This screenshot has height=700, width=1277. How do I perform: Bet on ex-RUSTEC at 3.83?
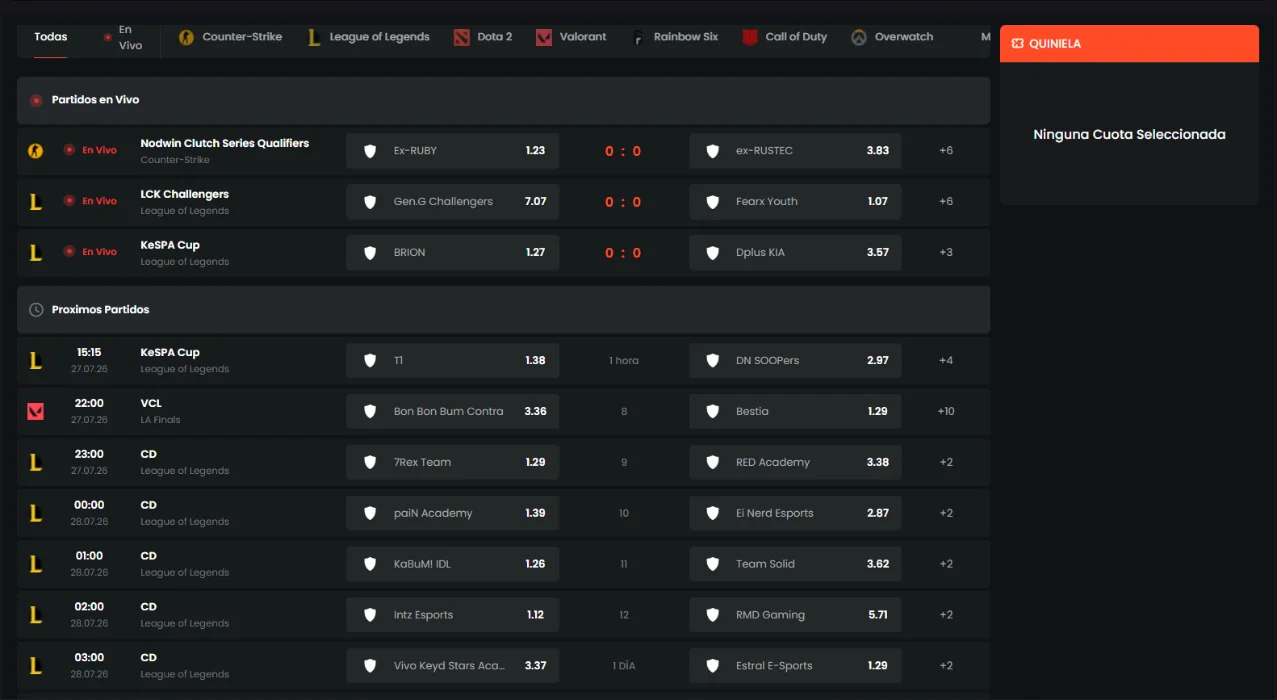click(795, 151)
